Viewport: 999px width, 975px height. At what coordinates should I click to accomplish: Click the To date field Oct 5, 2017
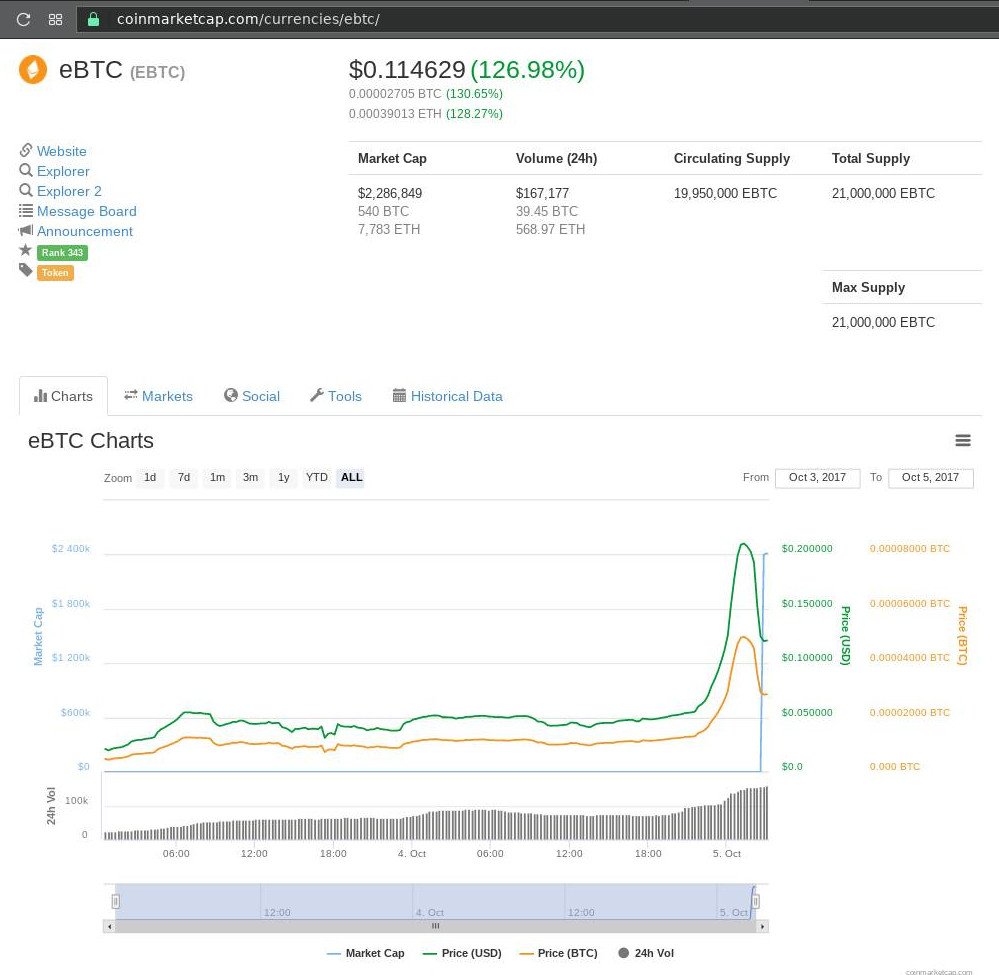coord(930,477)
